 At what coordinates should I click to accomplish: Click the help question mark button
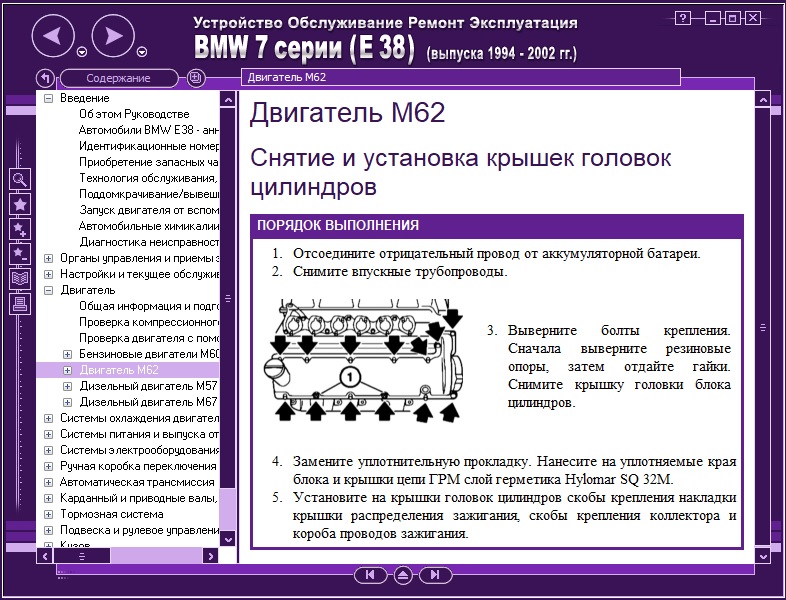tap(683, 19)
